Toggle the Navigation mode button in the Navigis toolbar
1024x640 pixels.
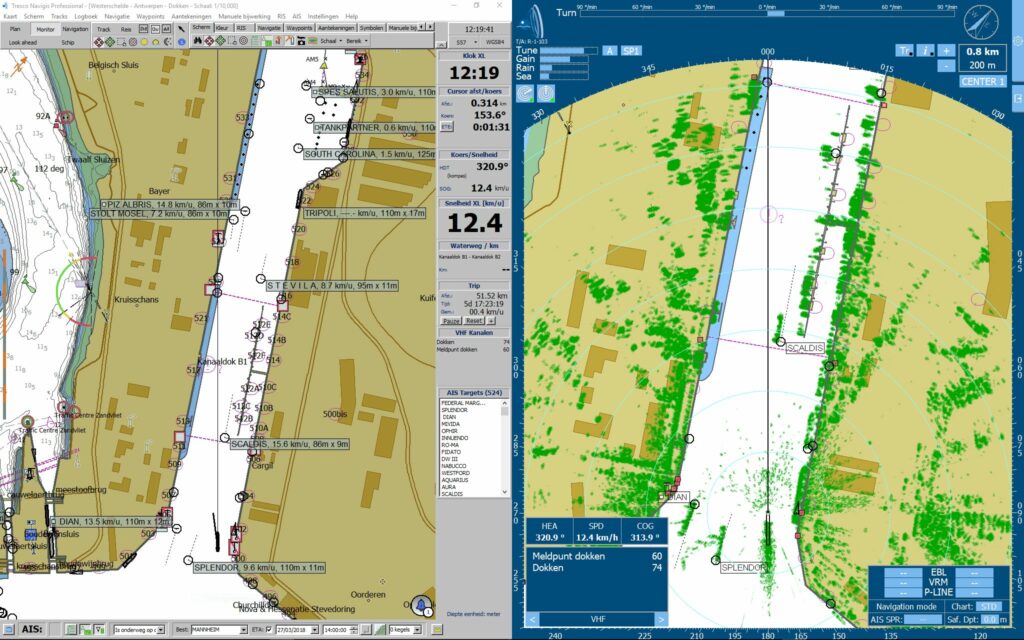pyautogui.click(x=75, y=29)
